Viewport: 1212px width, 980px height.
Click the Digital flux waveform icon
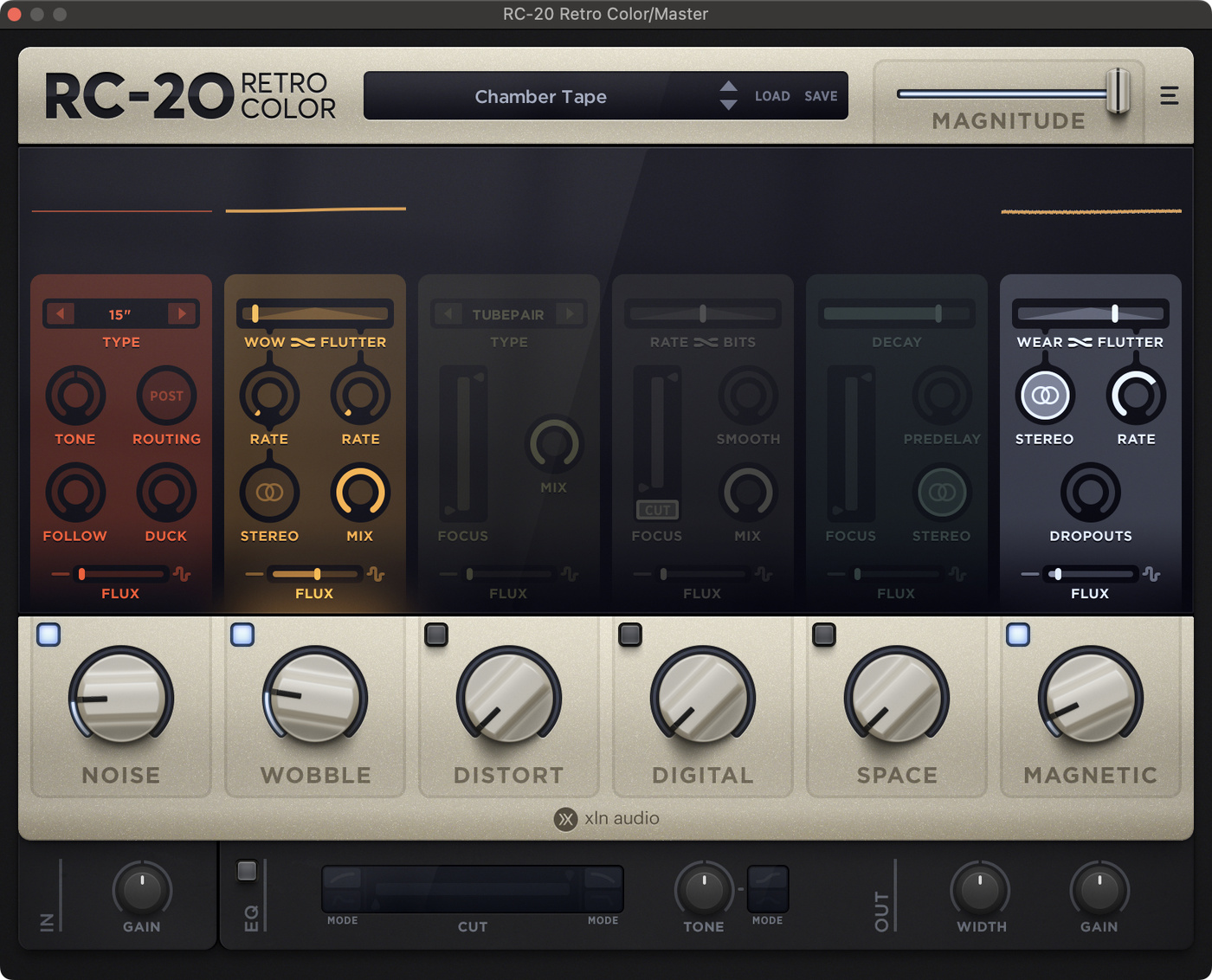pos(764,574)
